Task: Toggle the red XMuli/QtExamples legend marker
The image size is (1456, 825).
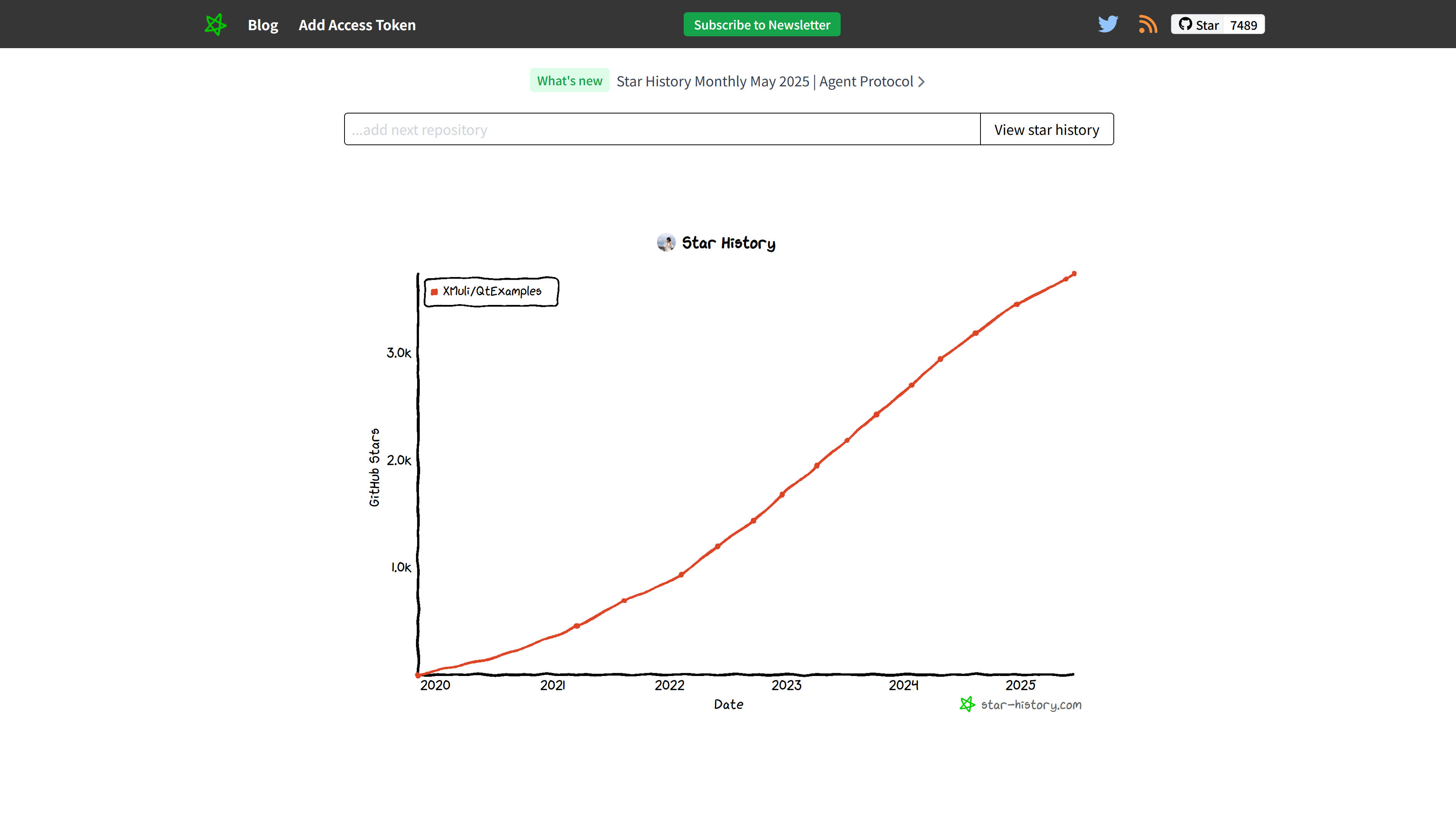Action: click(x=434, y=292)
